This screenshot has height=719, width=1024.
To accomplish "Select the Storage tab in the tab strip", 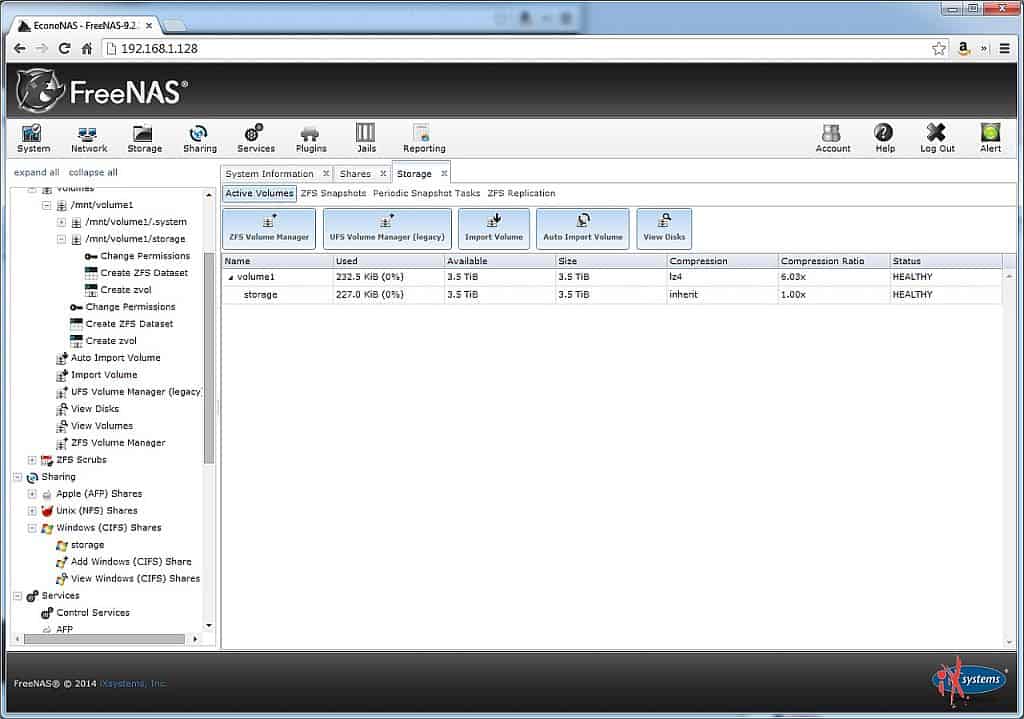I will (x=414, y=174).
